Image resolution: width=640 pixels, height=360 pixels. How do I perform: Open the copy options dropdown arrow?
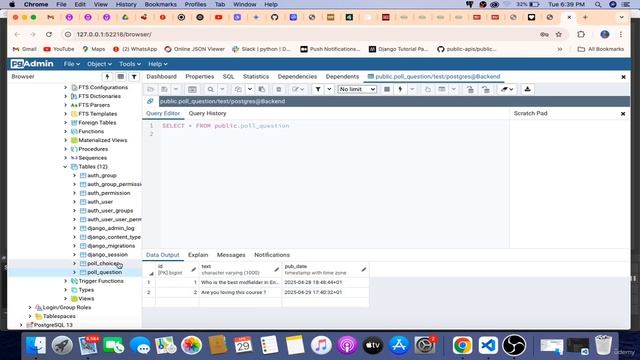[250, 89]
